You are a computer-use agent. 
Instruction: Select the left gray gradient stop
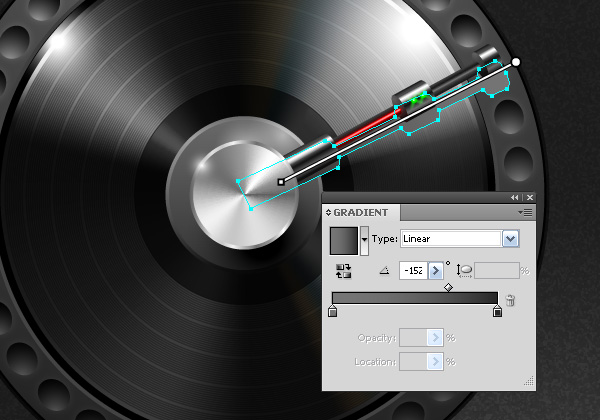tap(333, 311)
